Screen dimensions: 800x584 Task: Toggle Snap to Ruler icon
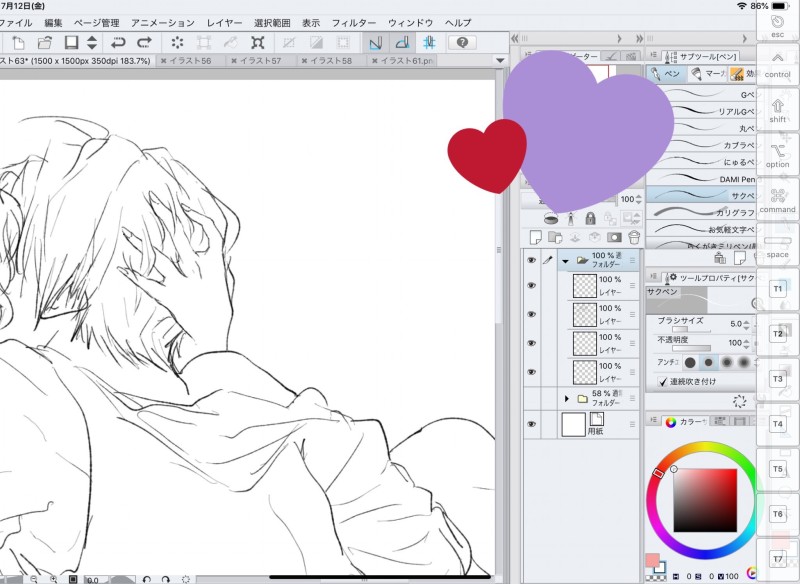tap(376, 43)
